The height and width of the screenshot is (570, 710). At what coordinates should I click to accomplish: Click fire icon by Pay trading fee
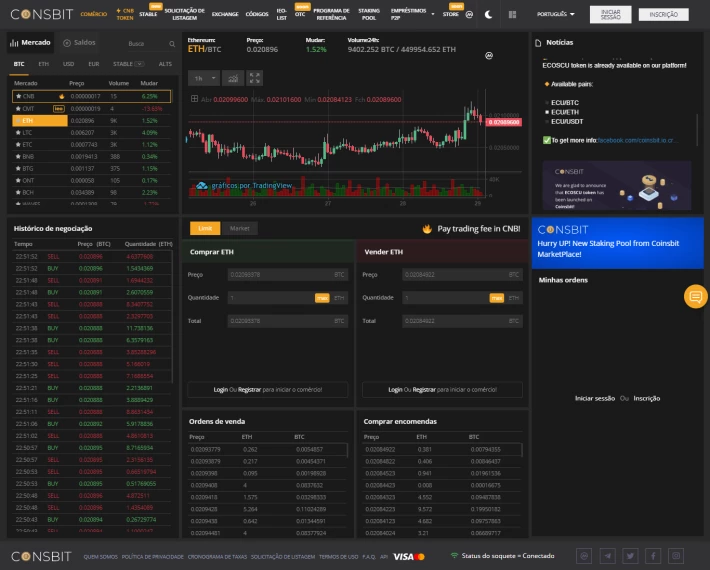427,229
